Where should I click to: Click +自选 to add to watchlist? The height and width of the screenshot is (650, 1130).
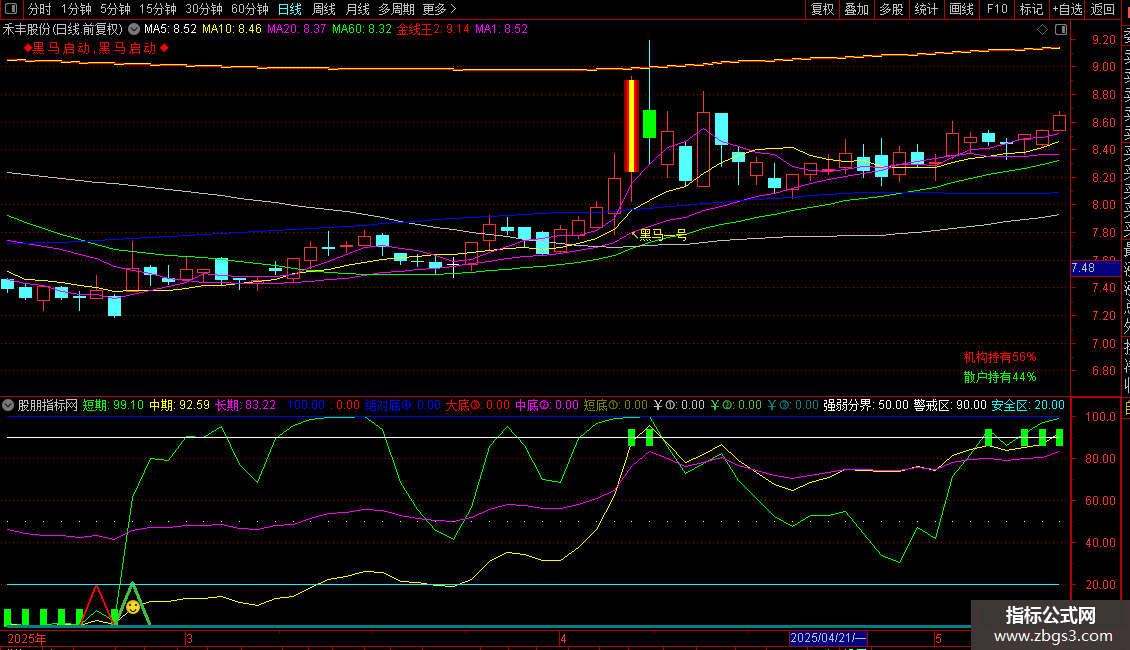click(1066, 9)
